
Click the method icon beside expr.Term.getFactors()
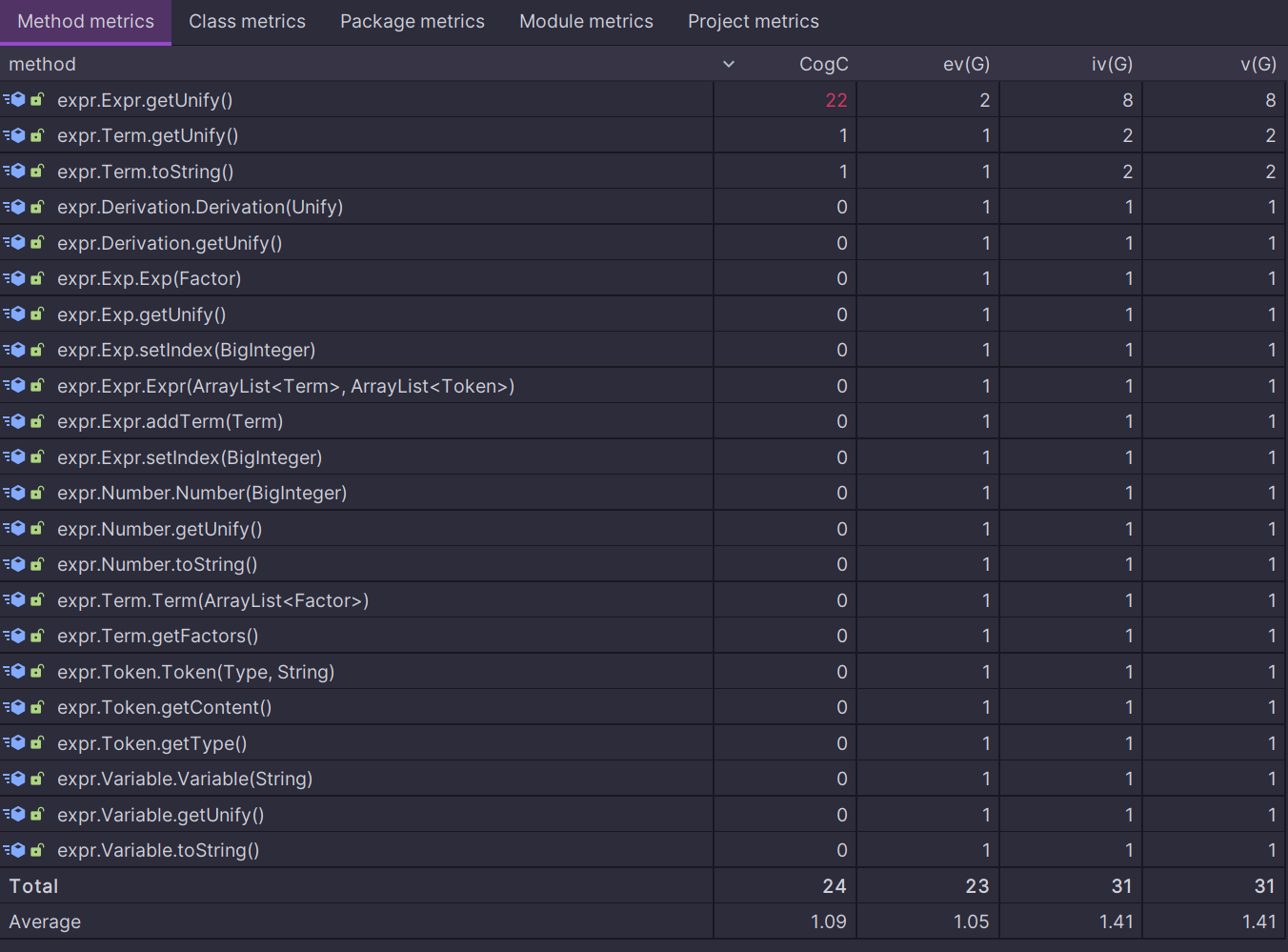coord(15,636)
